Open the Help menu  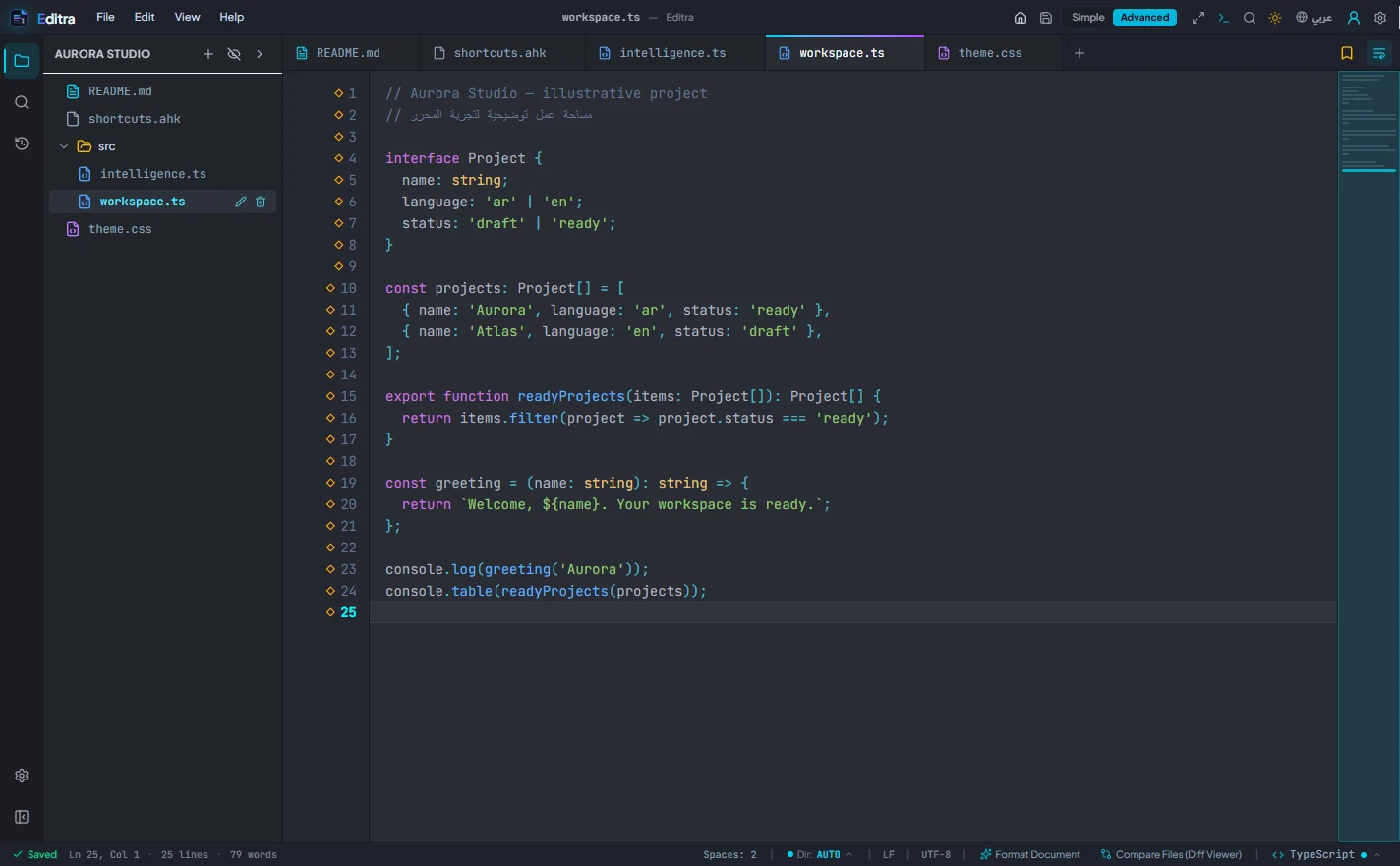pos(232,18)
